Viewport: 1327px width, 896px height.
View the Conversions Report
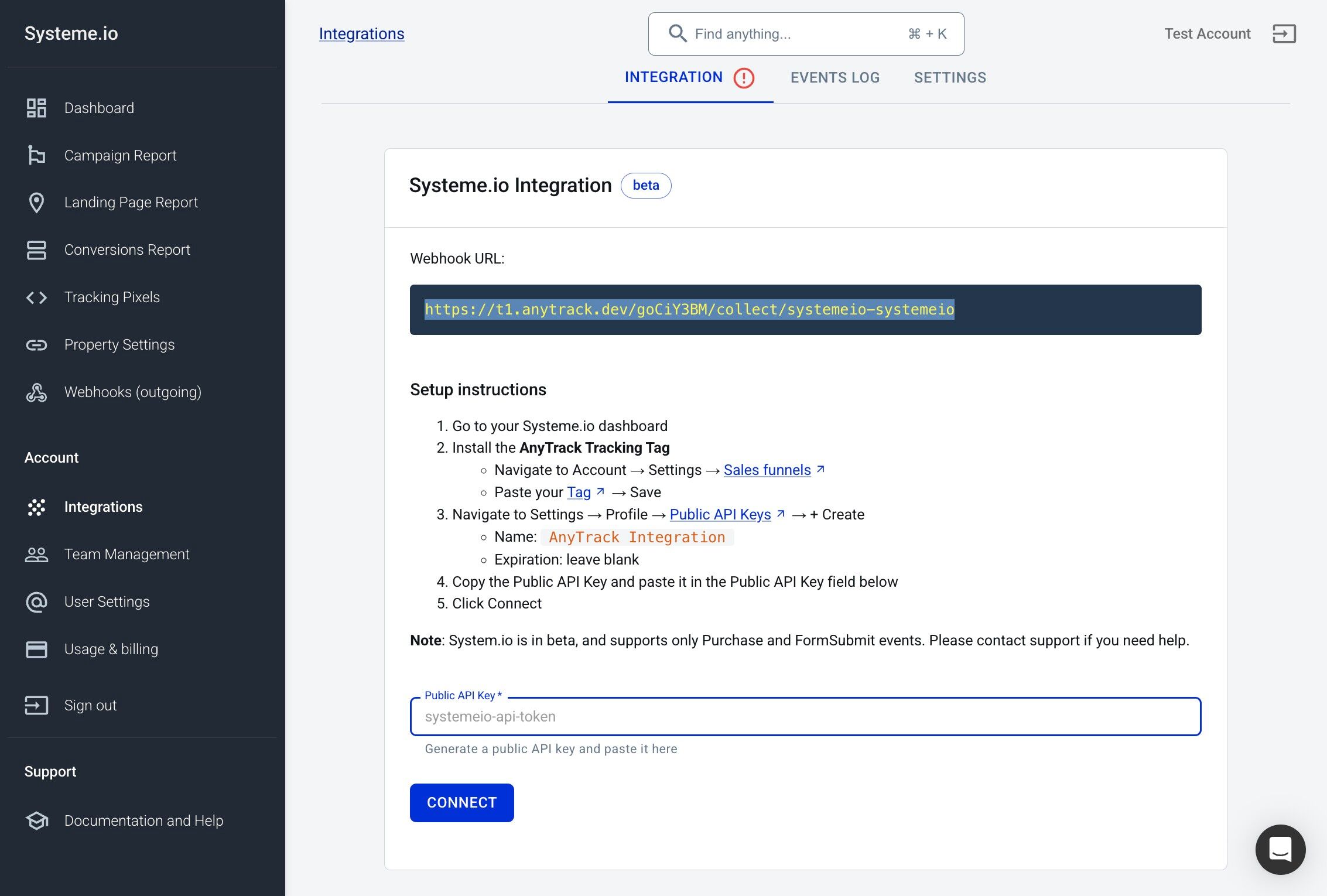[x=127, y=249]
